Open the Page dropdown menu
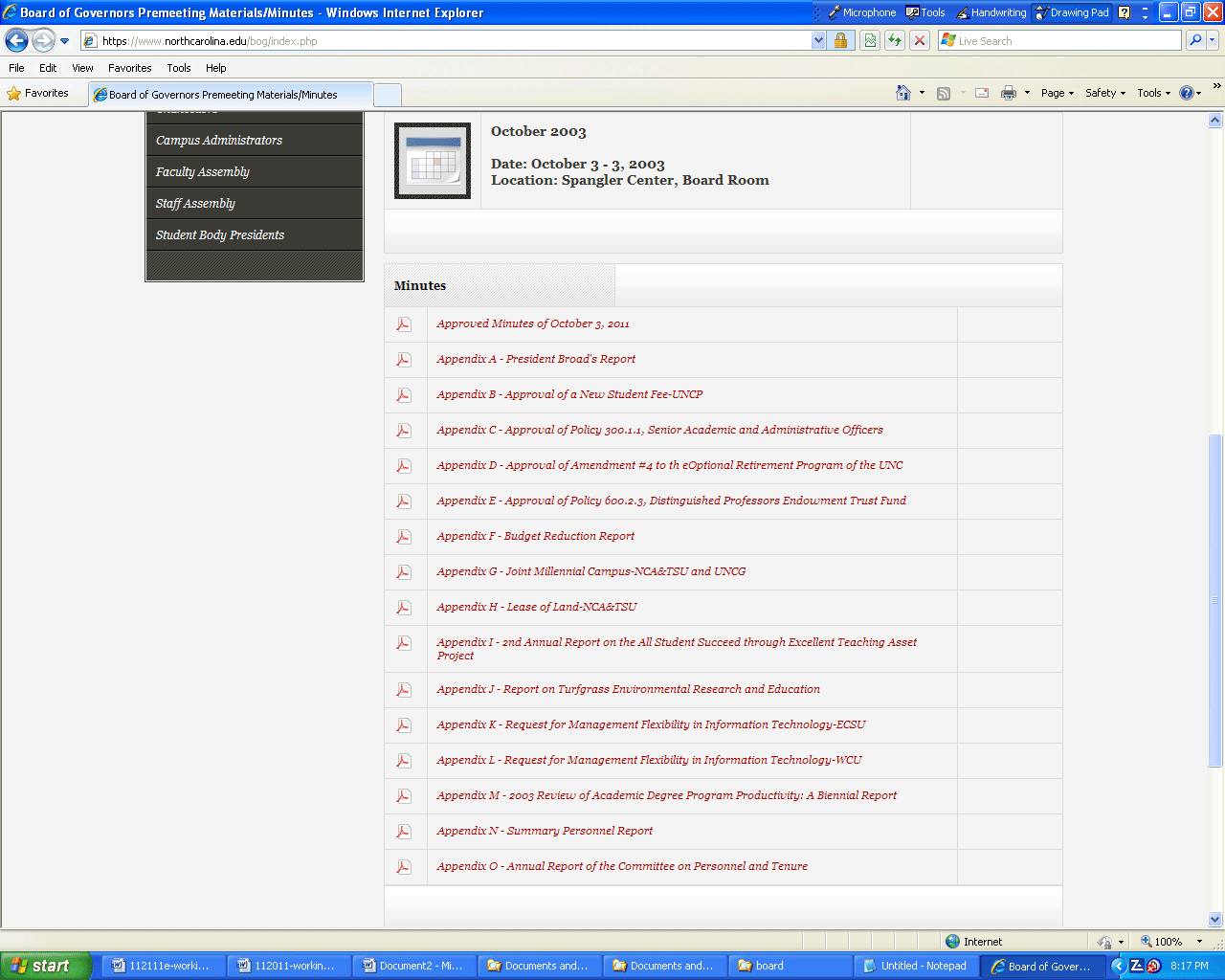The image size is (1225, 980). pos(1058,93)
